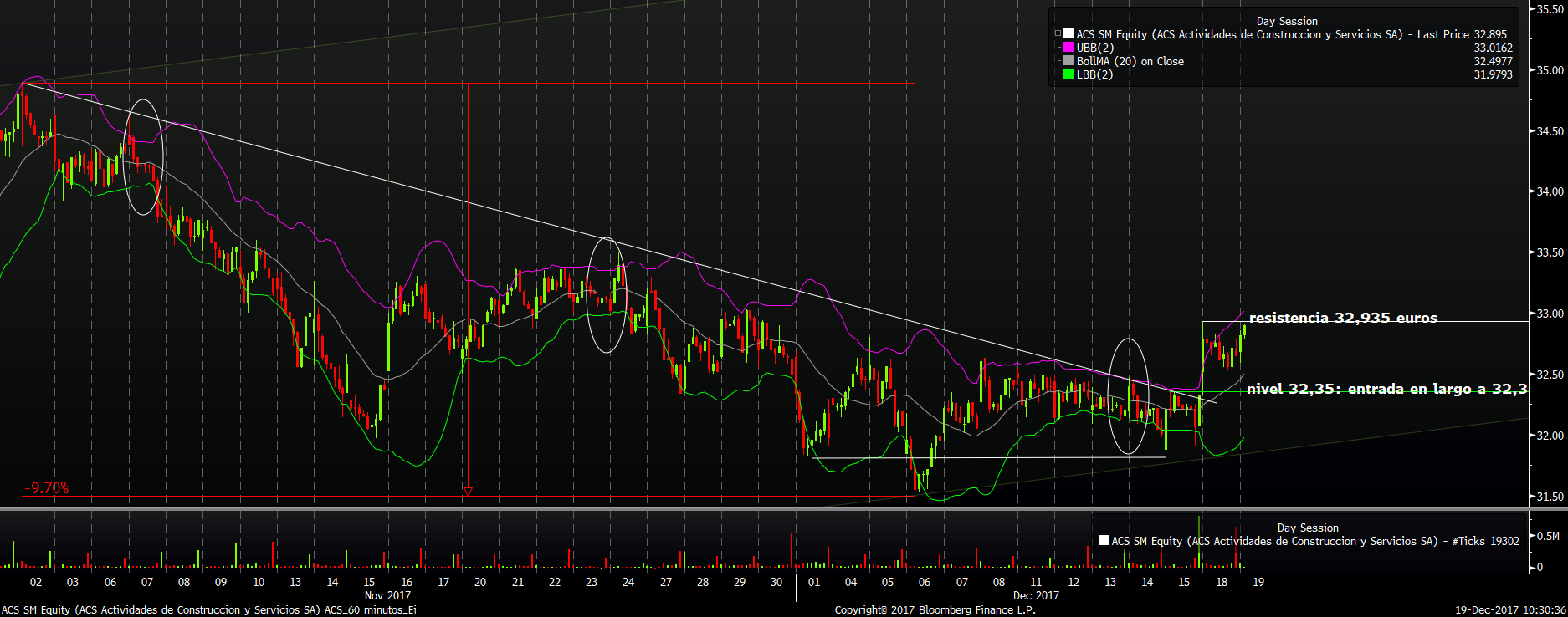This screenshot has width=1568, height=617.
Task: Click the BollMA (20) on Close legend label
Action: [1130, 61]
